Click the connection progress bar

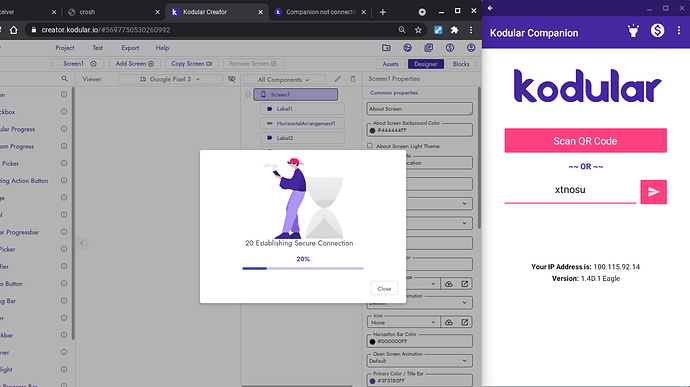click(303, 268)
